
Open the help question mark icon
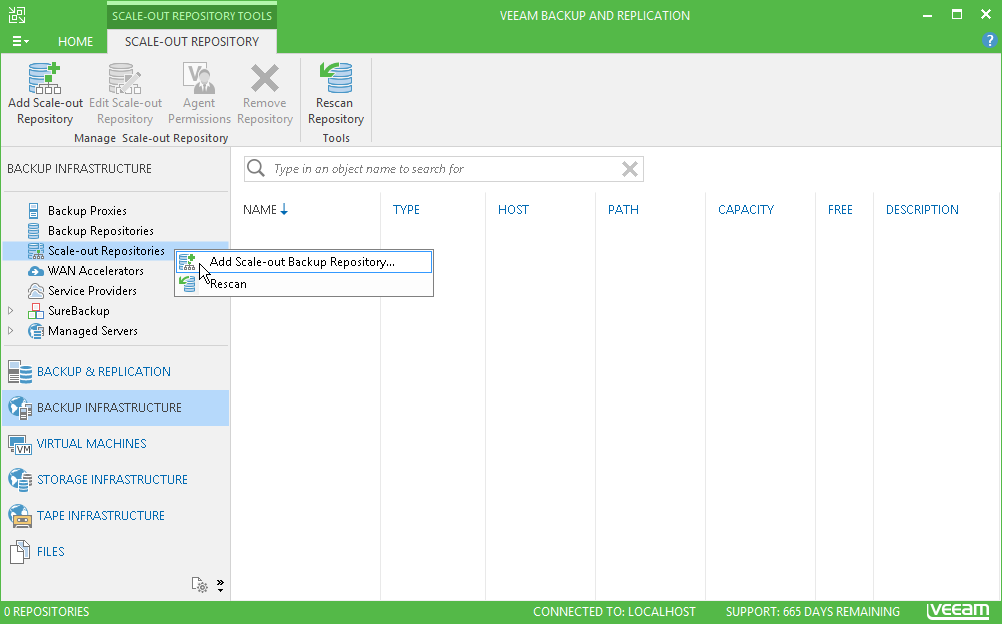point(989,41)
